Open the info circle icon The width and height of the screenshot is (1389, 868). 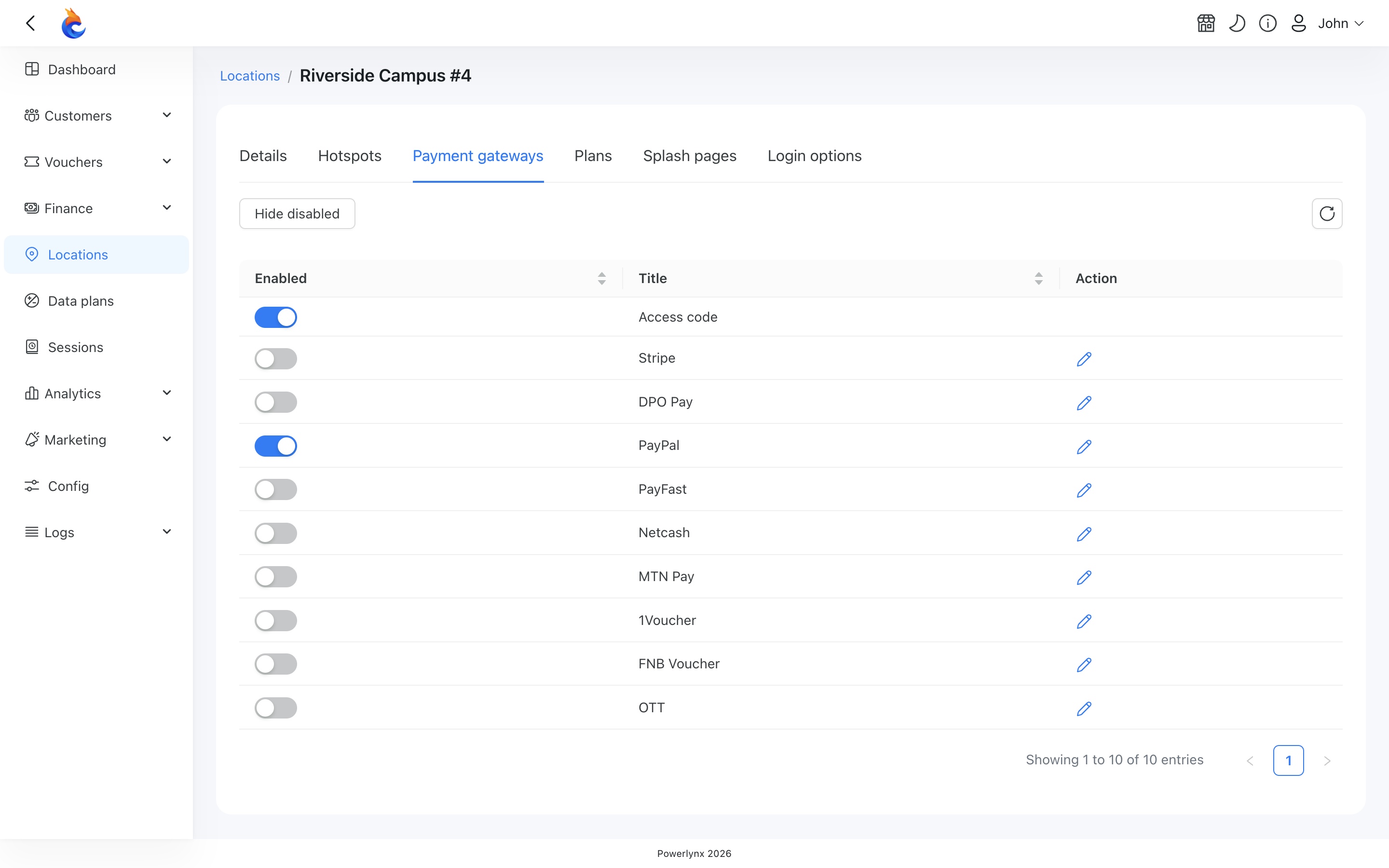[1268, 23]
